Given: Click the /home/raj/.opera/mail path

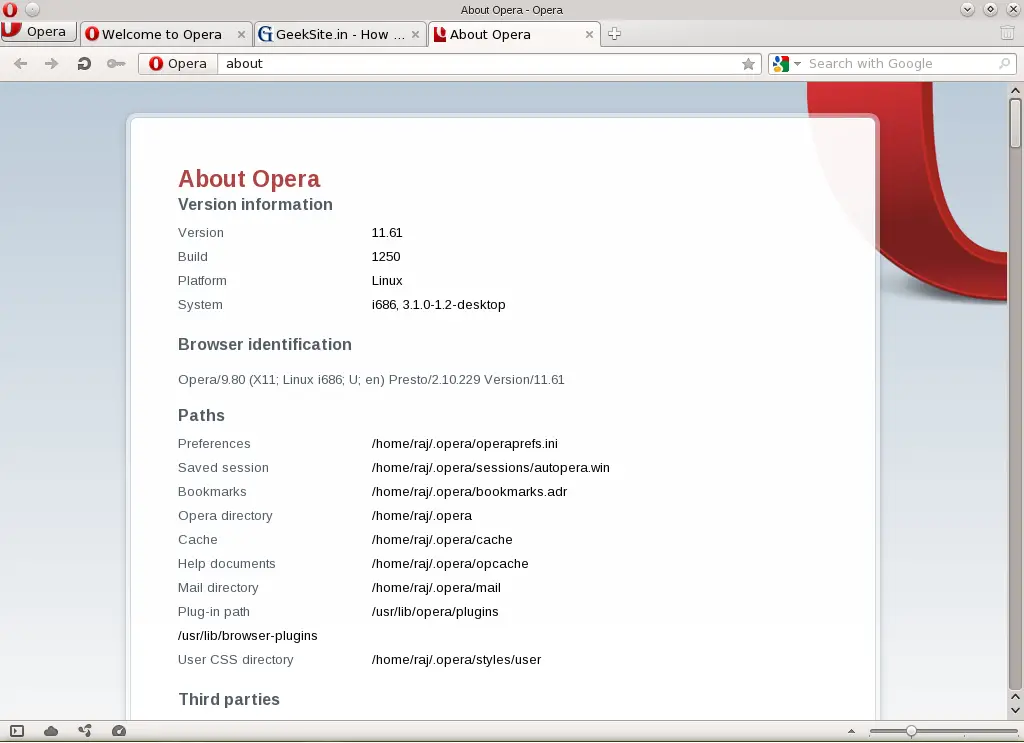Looking at the screenshot, I should click(436, 588).
